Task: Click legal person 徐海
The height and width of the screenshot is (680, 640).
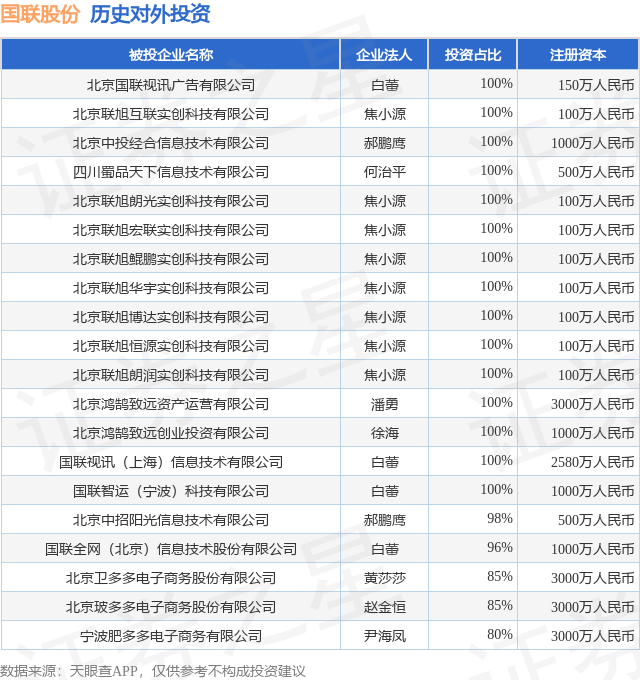Action: (x=385, y=433)
